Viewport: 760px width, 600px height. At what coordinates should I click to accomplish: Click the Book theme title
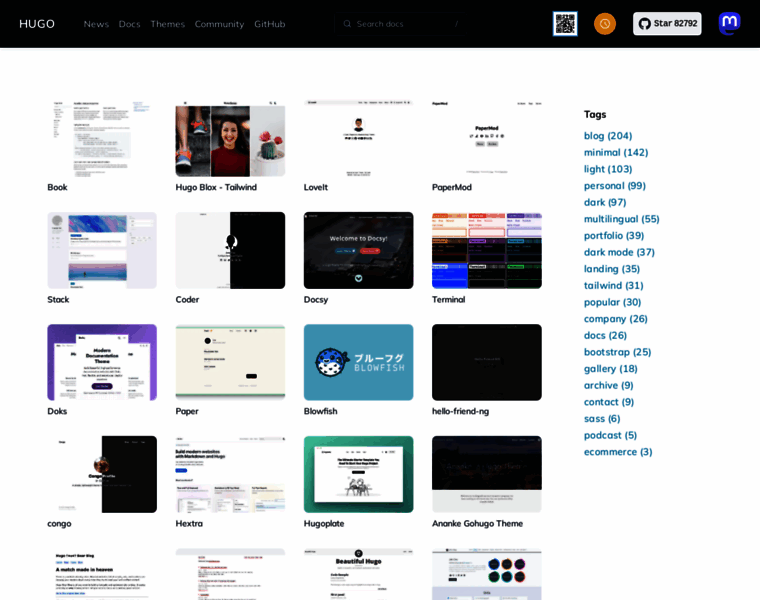pos(57,187)
